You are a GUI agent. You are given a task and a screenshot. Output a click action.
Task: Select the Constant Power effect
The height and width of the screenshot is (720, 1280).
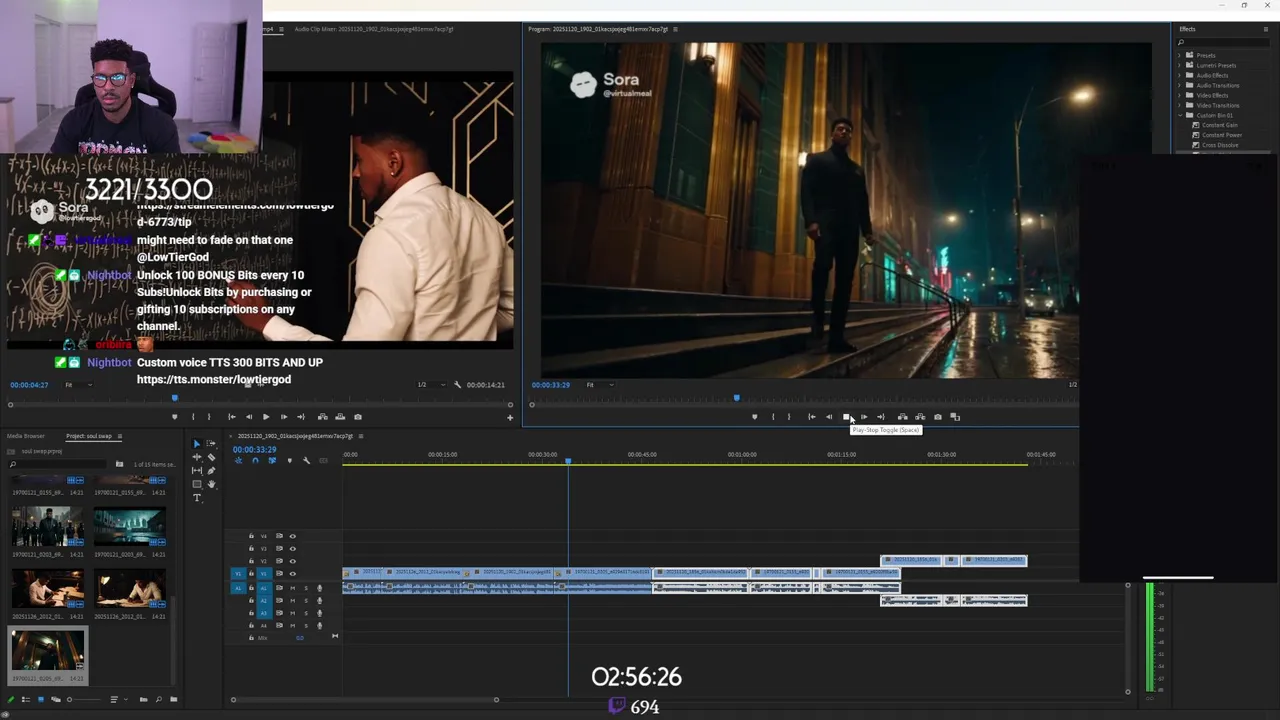(x=1221, y=135)
